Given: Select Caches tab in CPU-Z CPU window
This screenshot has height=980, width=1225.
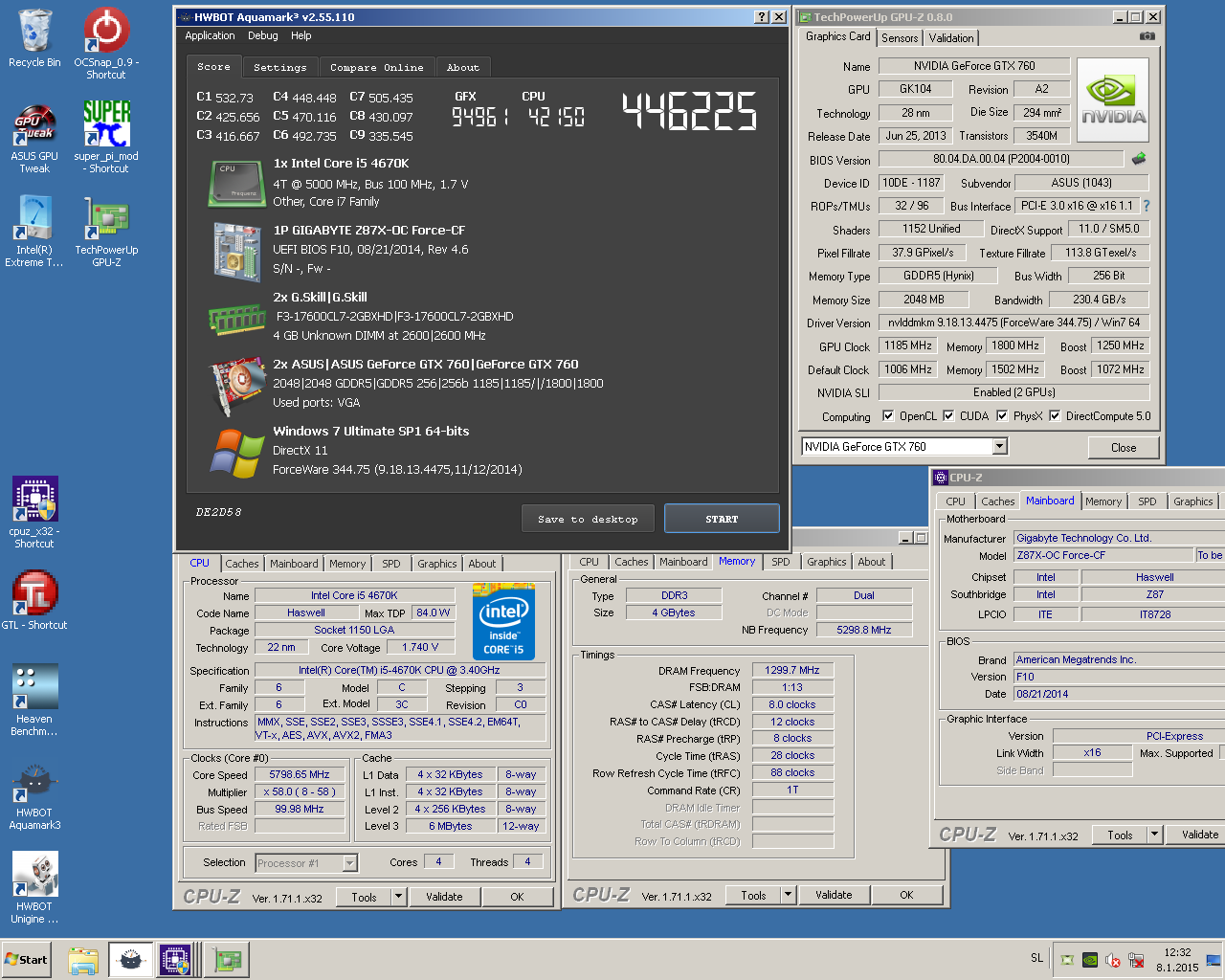Looking at the screenshot, I should tap(242, 564).
